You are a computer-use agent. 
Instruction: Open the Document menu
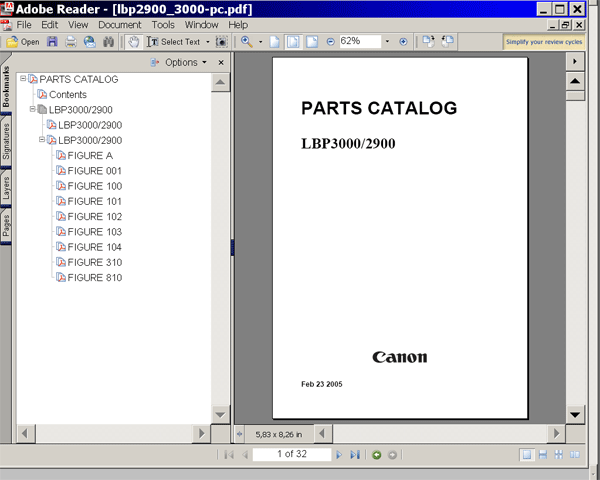[120, 25]
